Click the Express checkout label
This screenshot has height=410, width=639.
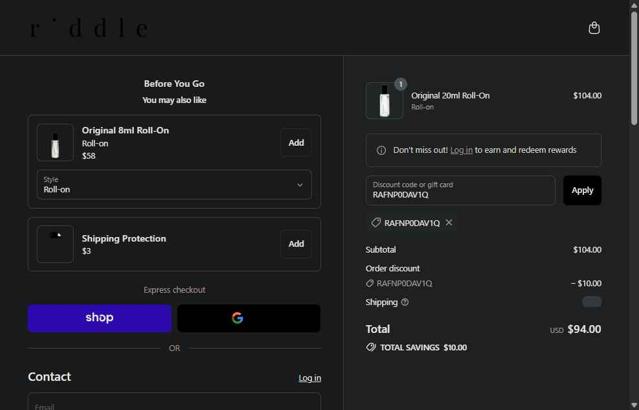(174, 290)
